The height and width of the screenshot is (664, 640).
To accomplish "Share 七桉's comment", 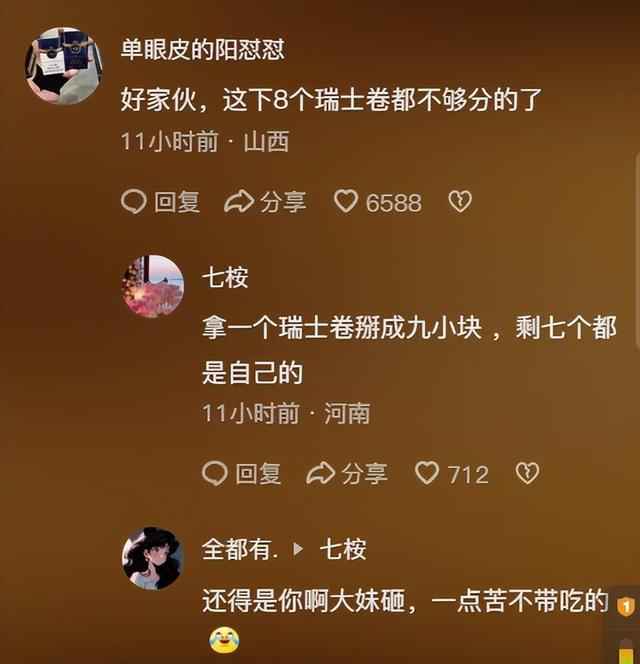I will [x=346, y=473].
